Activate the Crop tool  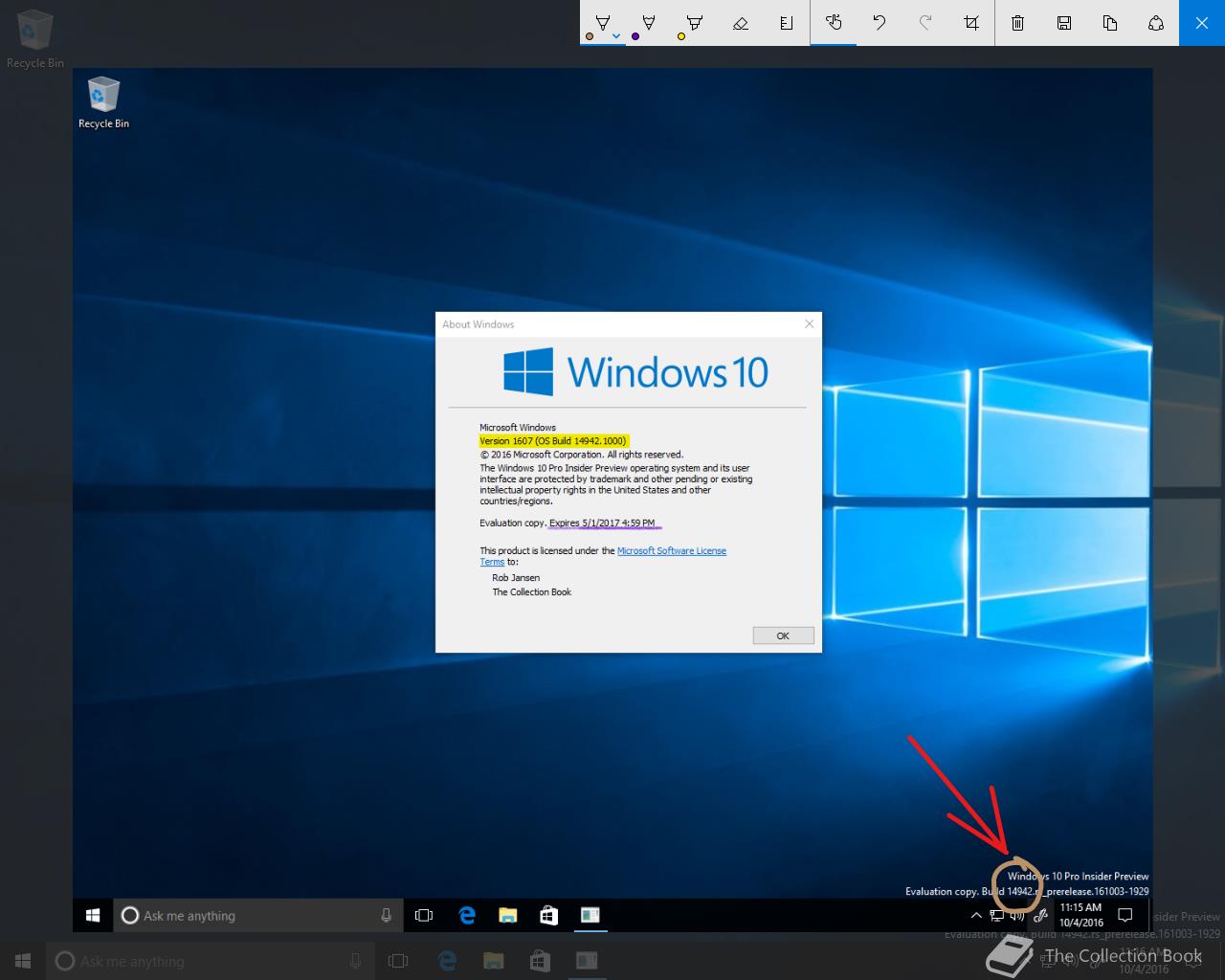(x=971, y=22)
